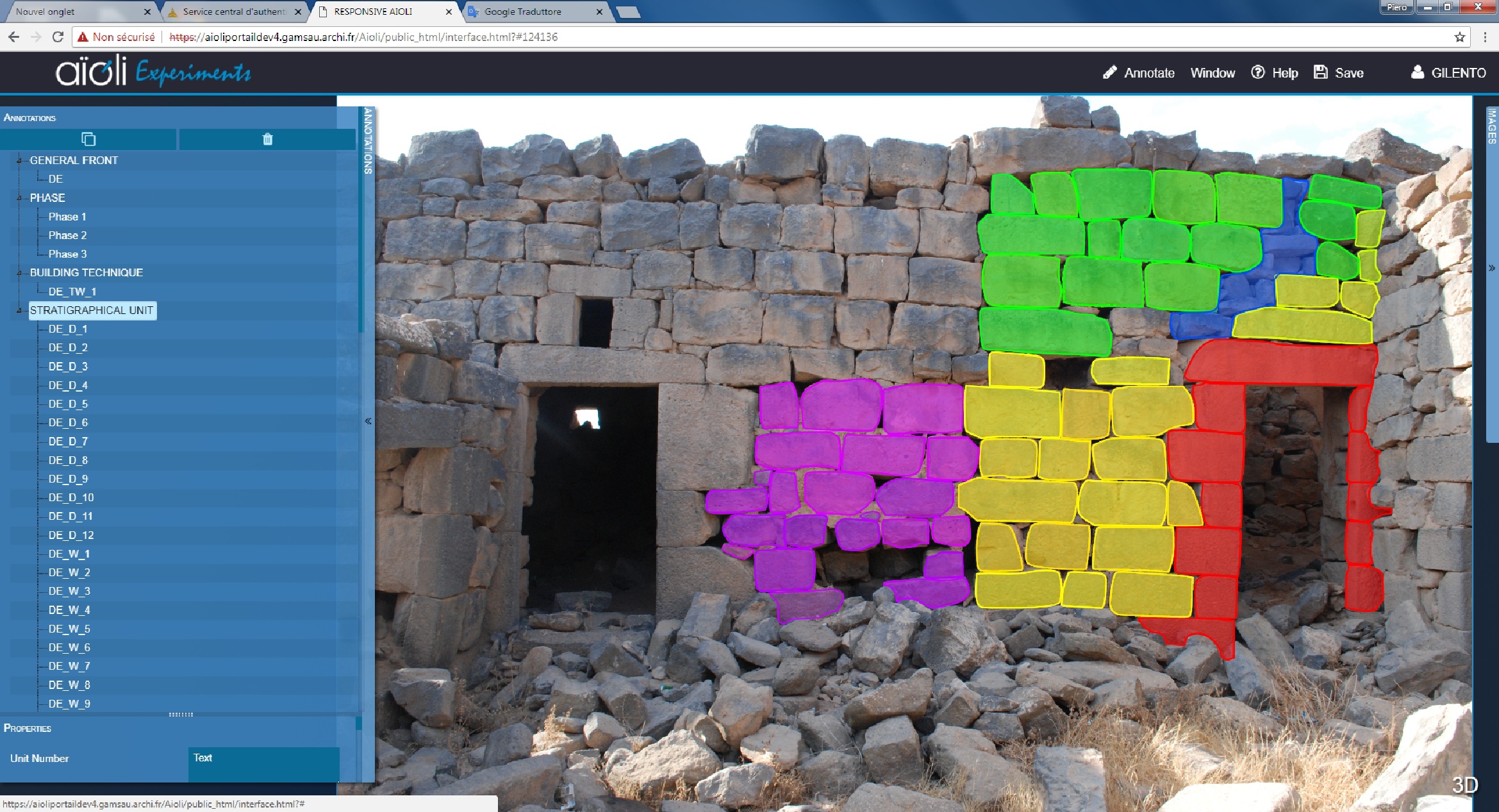The width and height of the screenshot is (1499, 812).
Task: Reload the page in the browser
Action: point(58,37)
